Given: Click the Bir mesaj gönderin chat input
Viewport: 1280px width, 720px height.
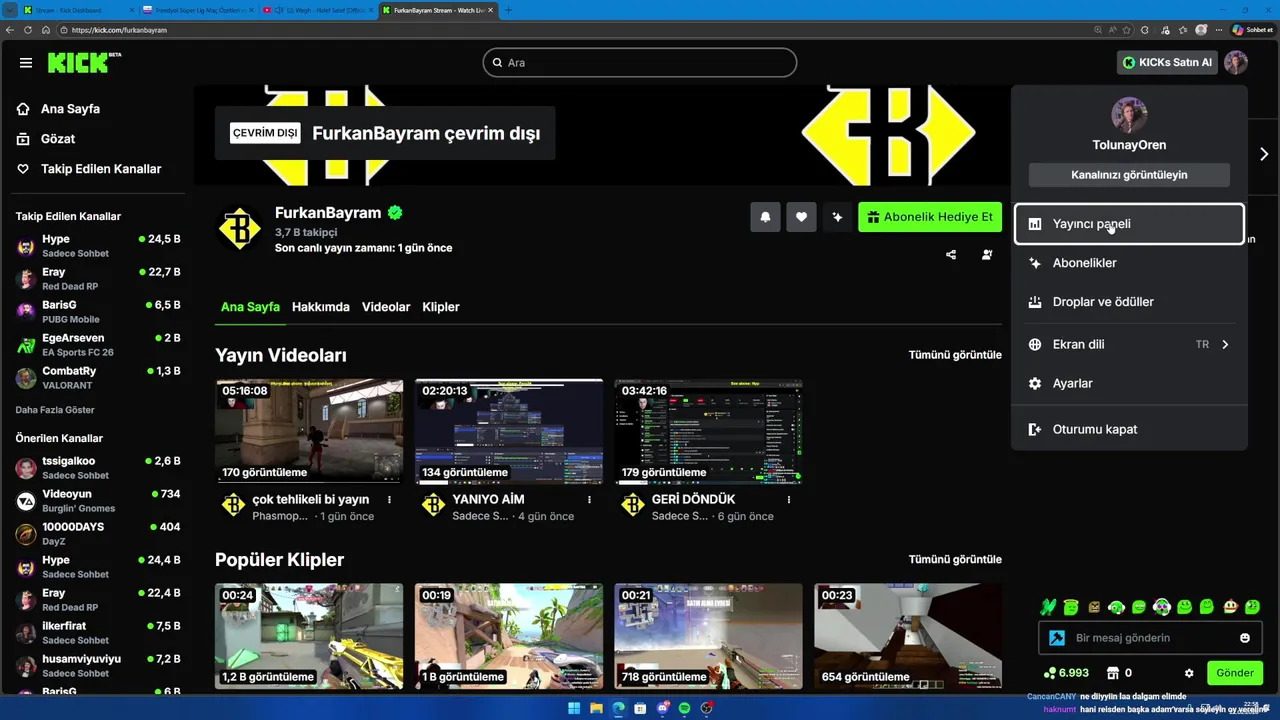Looking at the screenshot, I should coord(1150,638).
